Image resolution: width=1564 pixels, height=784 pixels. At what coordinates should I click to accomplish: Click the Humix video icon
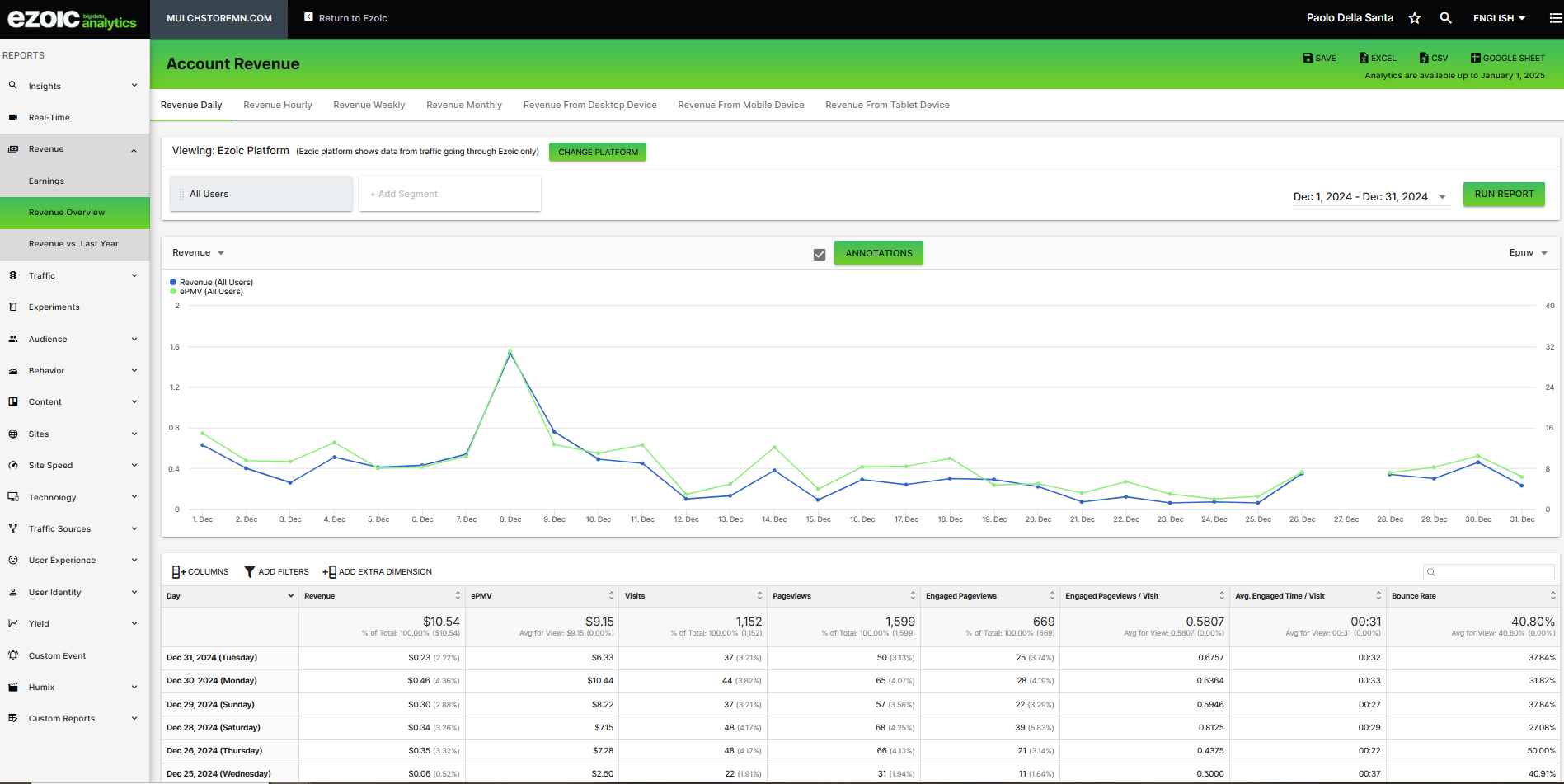[12, 687]
